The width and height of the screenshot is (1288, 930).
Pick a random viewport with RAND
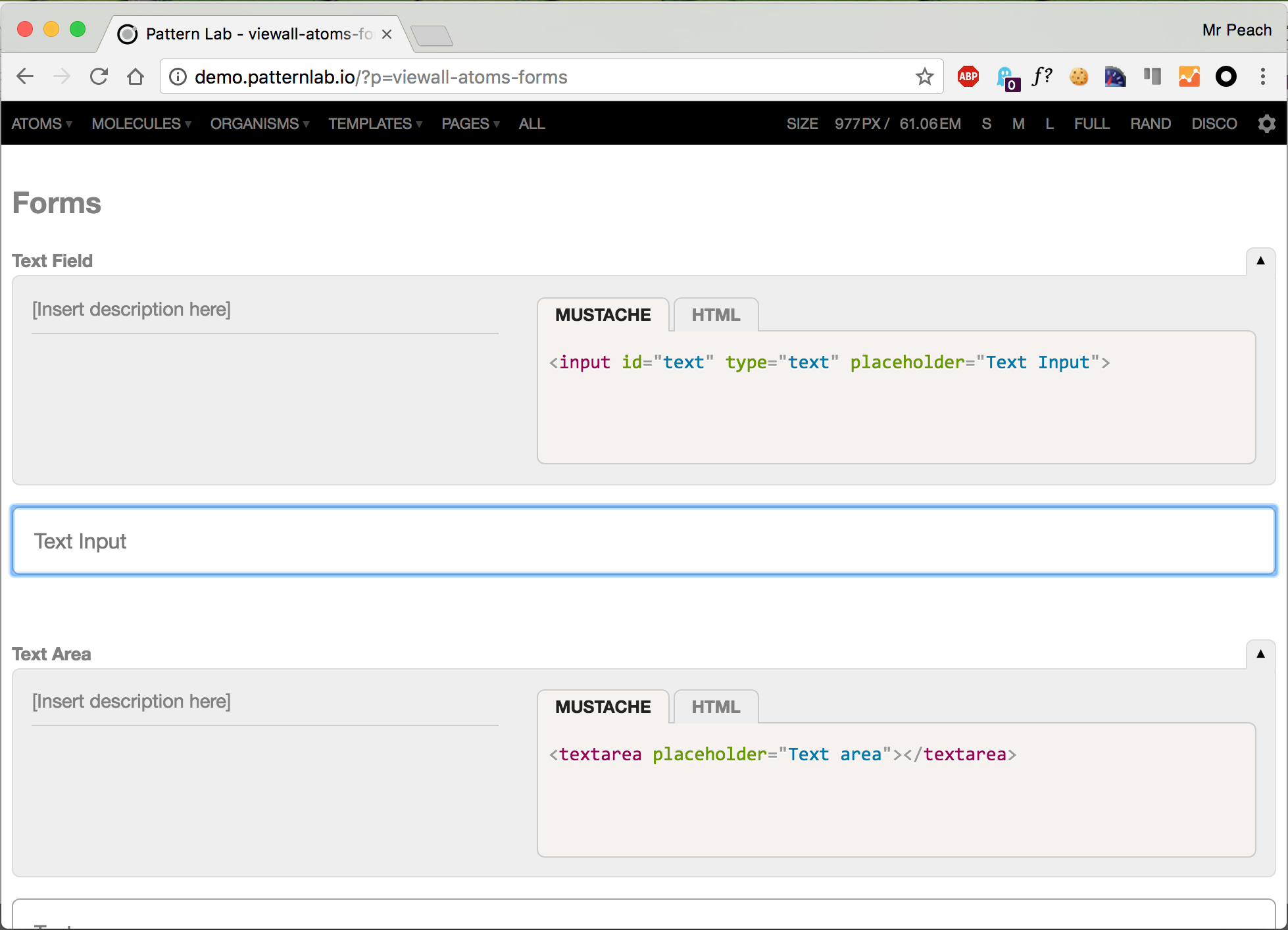click(1151, 124)
